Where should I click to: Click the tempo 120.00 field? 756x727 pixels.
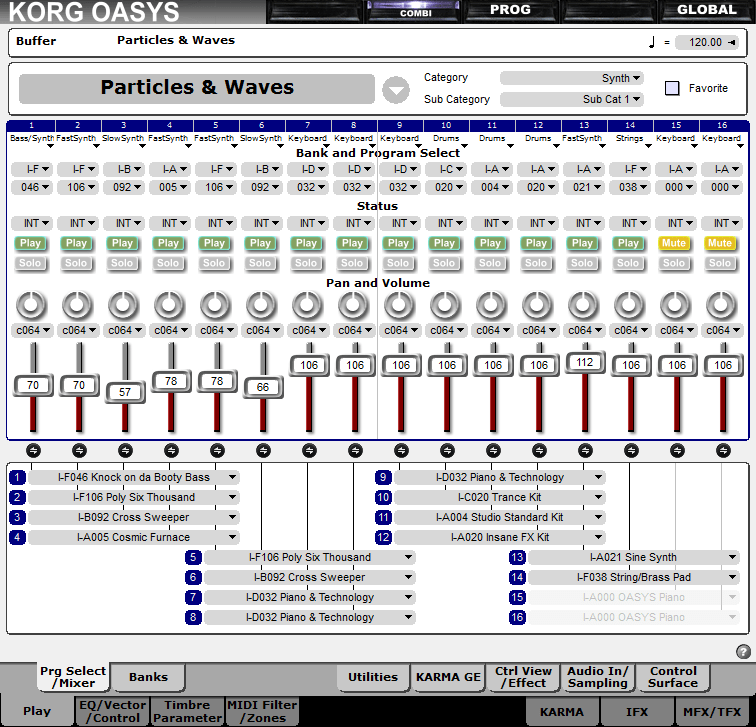(x=707, y=42)
